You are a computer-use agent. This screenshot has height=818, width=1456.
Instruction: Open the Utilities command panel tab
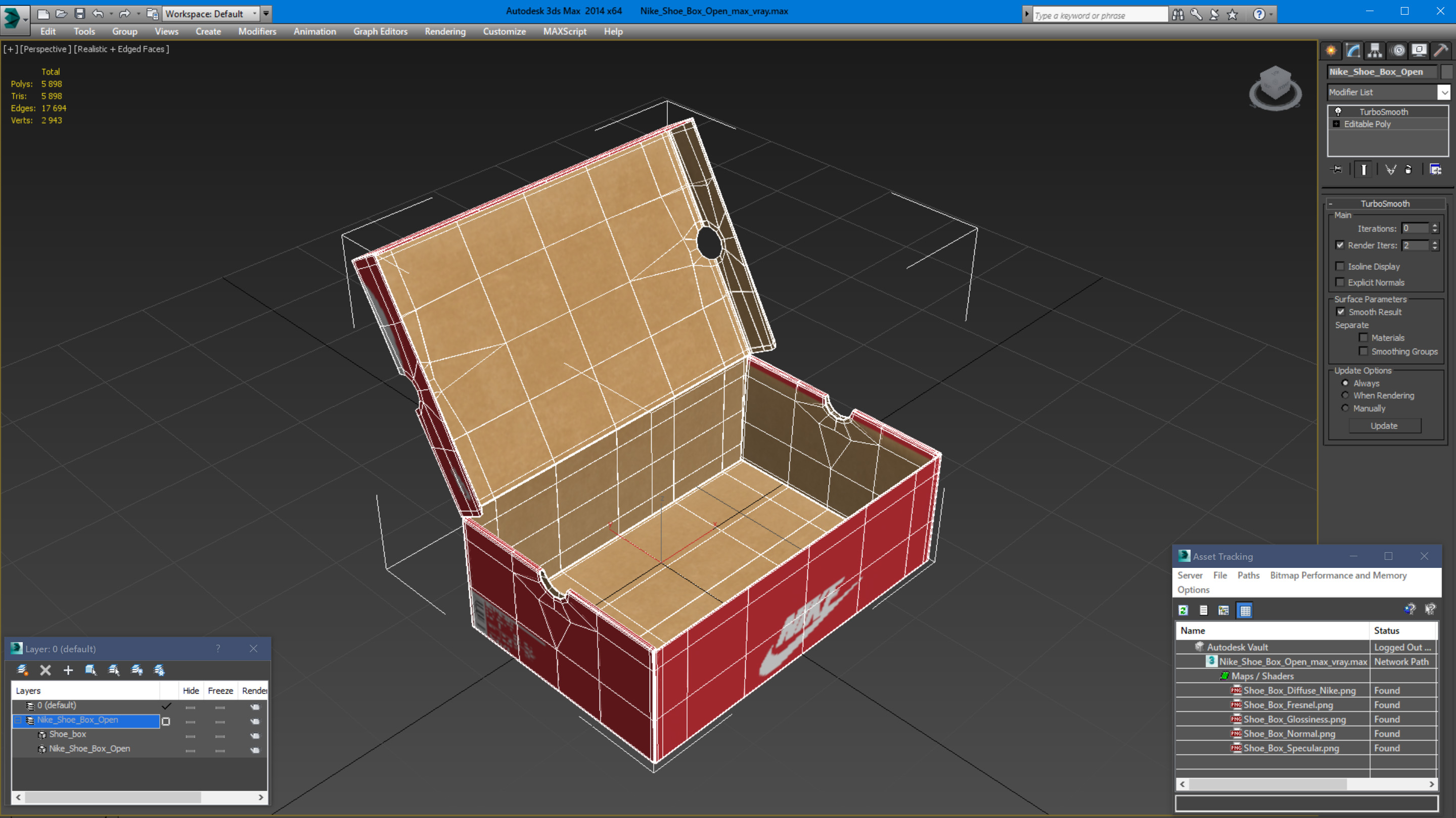[x=1441, y=51]
